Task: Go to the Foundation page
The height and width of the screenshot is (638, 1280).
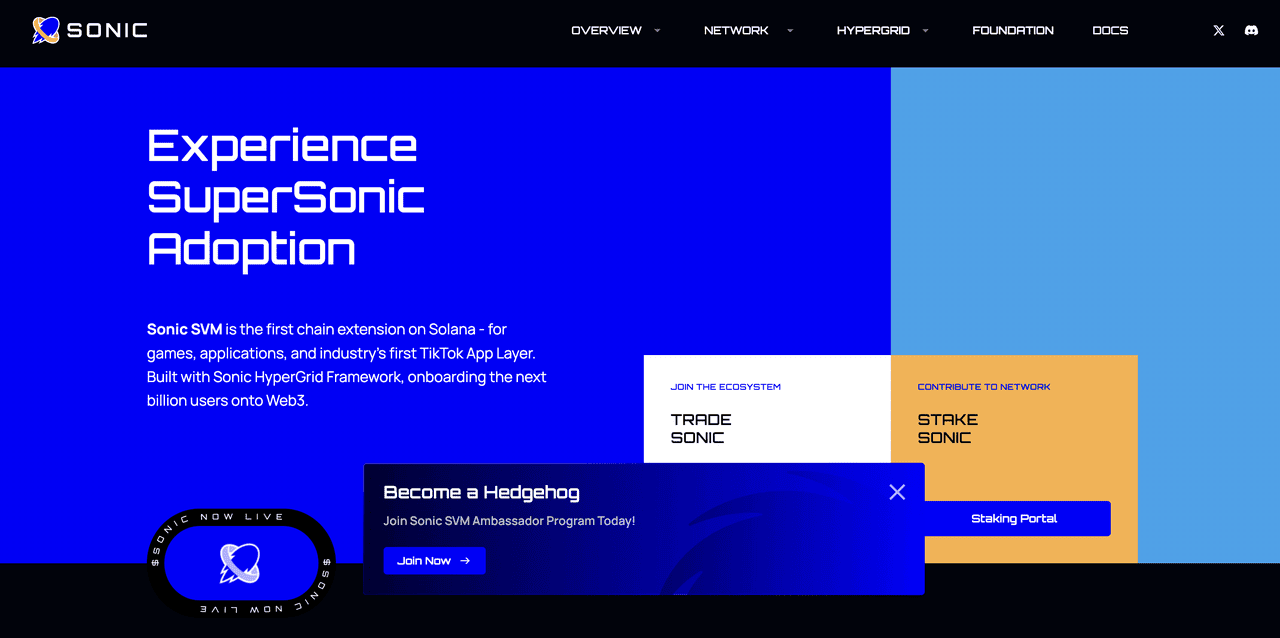Action: (1013, 31)
